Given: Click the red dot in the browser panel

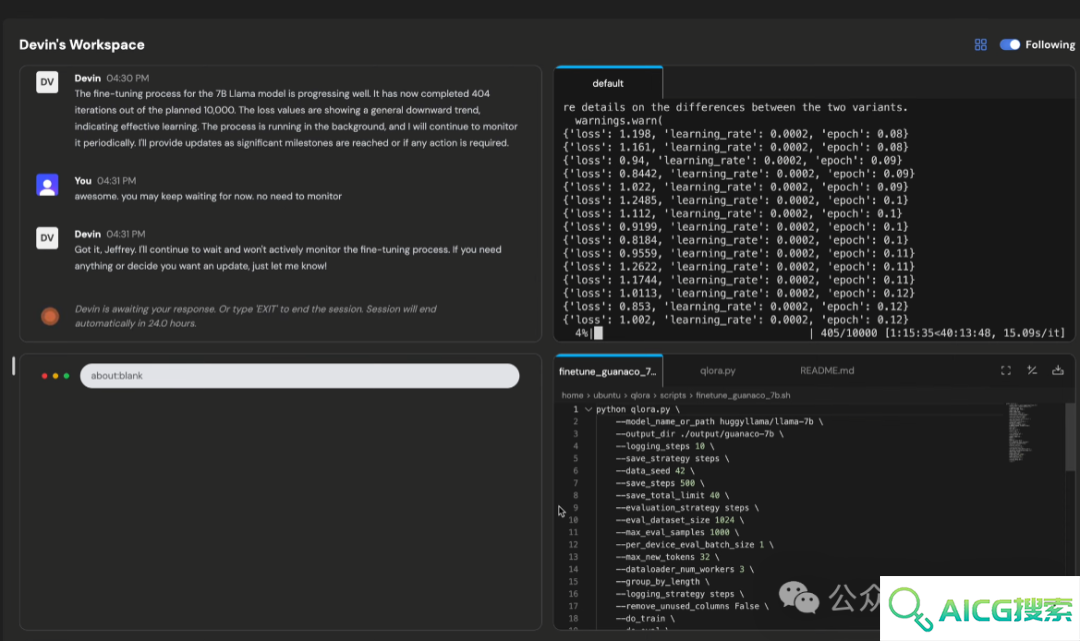Looking at the screenshot, I should pos(45,376).
